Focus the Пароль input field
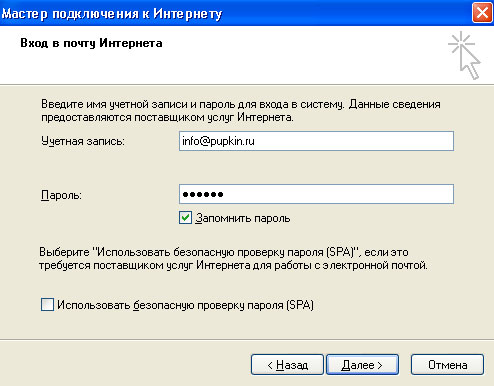The image size is (494, 386). [x=316, y=194]
